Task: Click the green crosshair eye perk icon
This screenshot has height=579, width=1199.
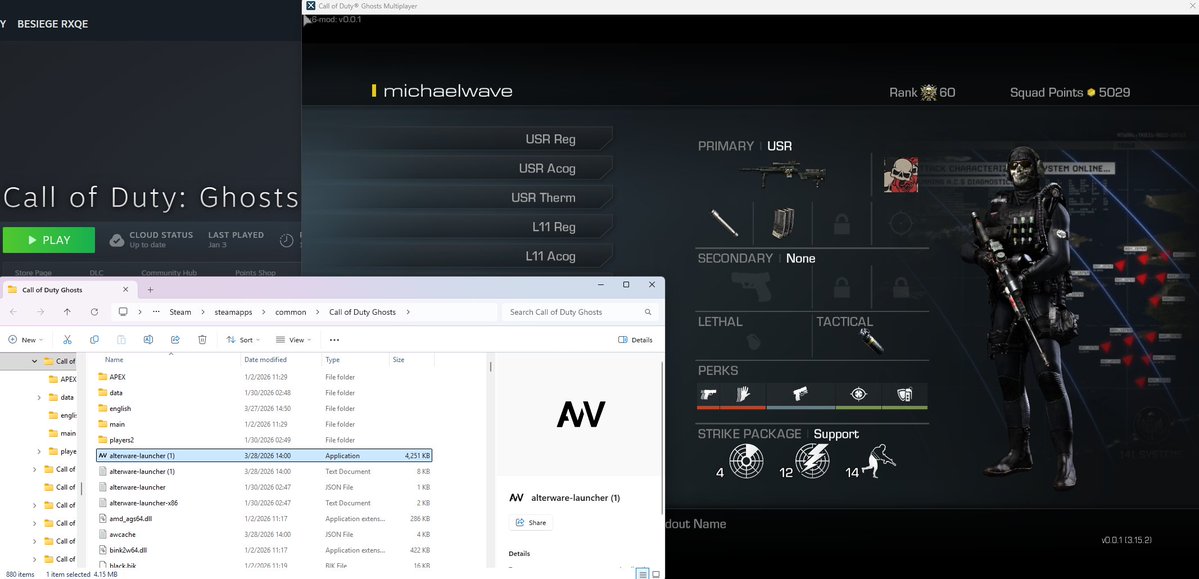Action: click(859, 394)
